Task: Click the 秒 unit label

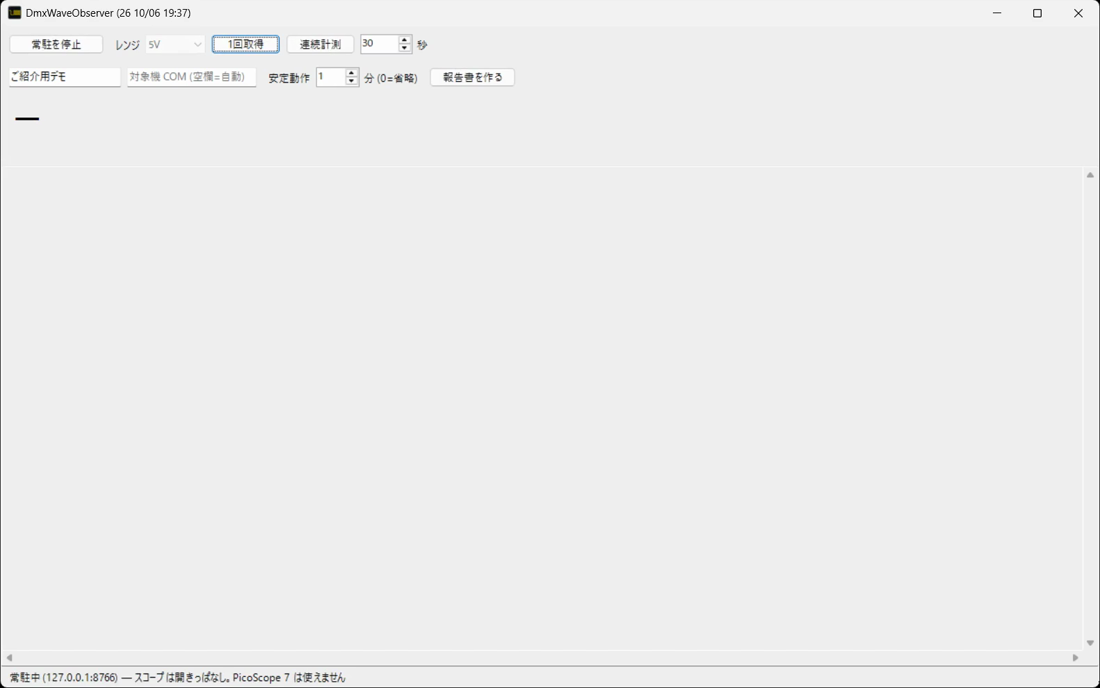Action: (x=422, y=45)
